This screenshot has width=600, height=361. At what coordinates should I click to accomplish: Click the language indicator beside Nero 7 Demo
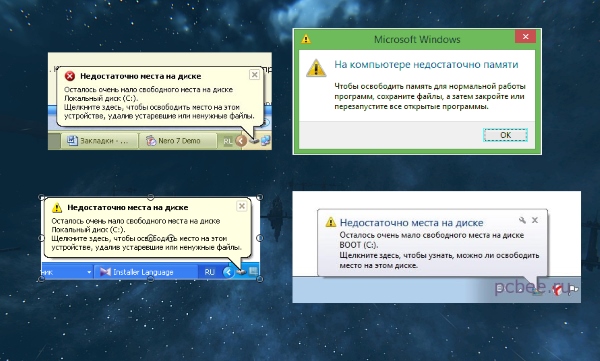click(227, 141)
